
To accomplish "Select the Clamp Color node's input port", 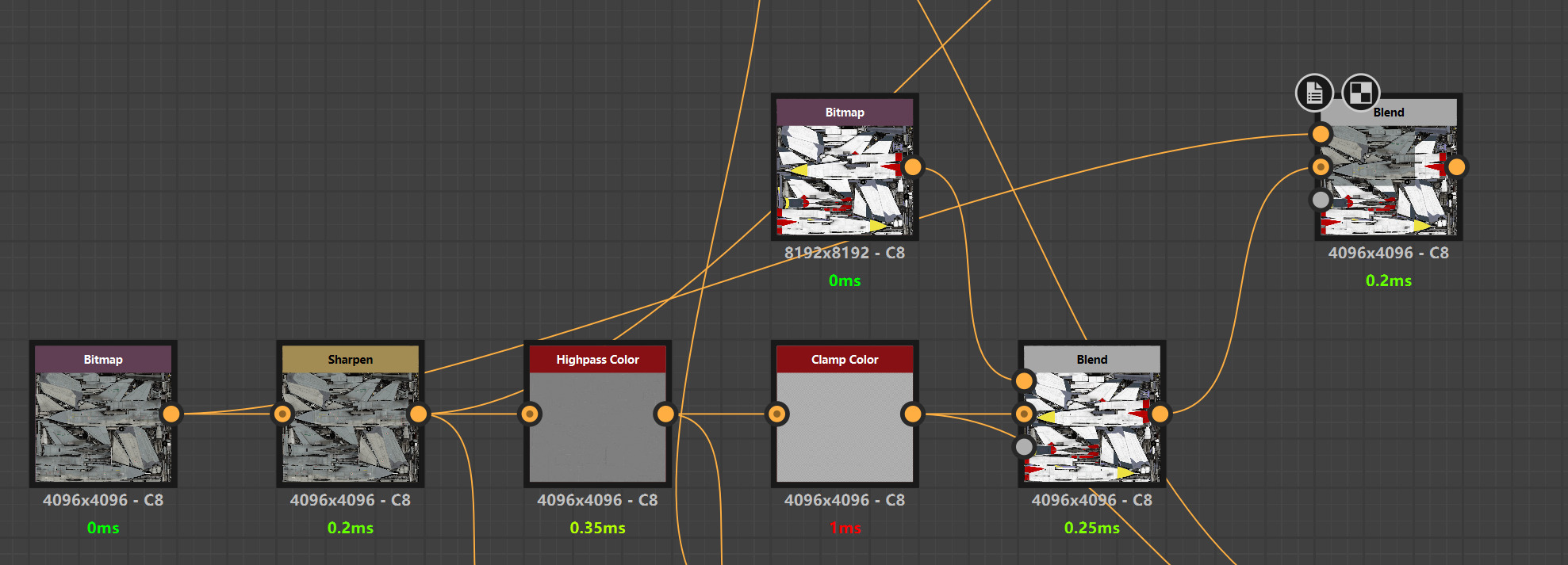I will [x=777, y=414].
